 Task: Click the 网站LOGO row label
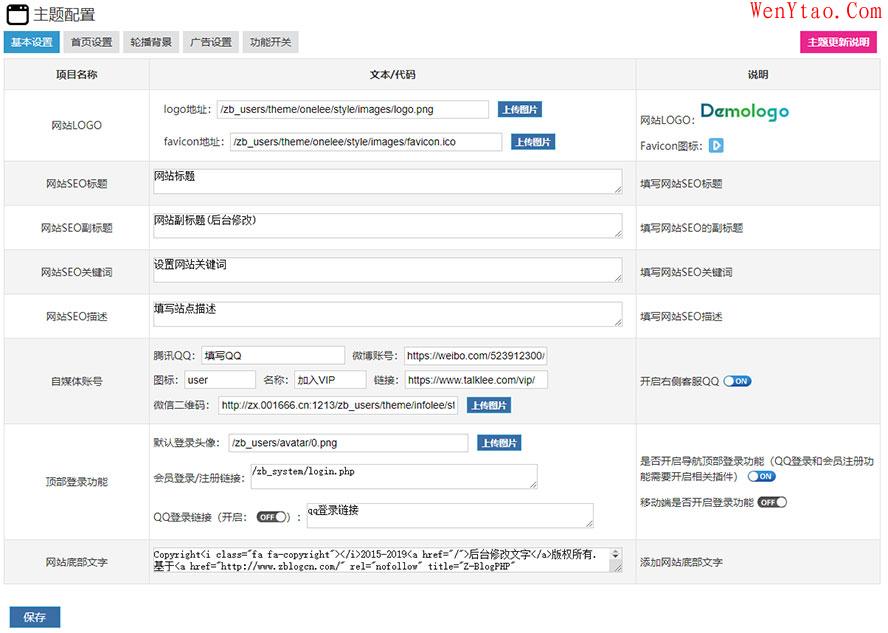76,125
